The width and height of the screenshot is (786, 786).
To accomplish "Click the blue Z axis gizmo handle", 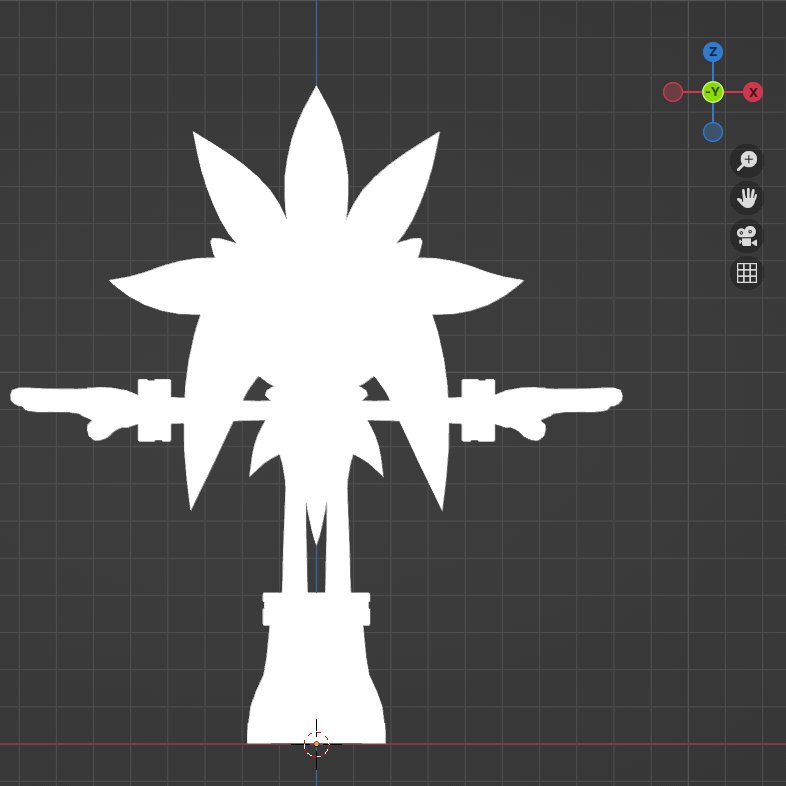I will click(712, 52).
